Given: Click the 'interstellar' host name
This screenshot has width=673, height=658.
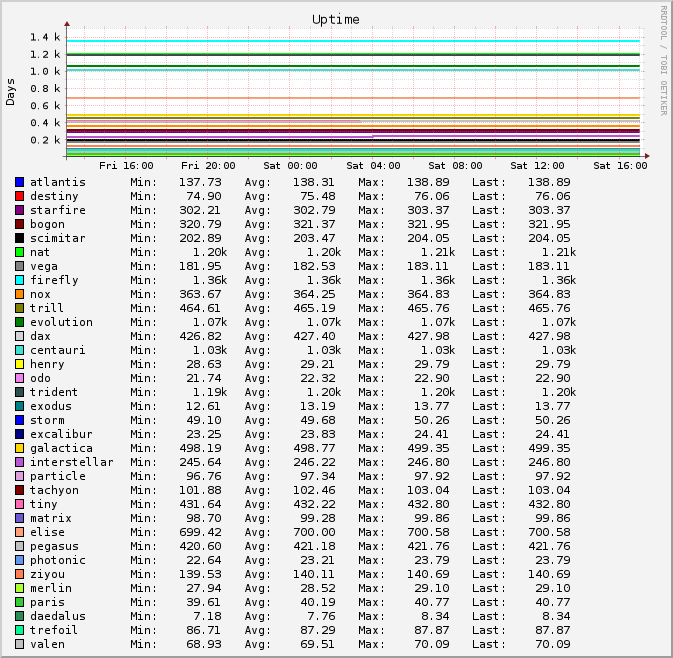Looking at the screenshot, I should pos(72,462).
